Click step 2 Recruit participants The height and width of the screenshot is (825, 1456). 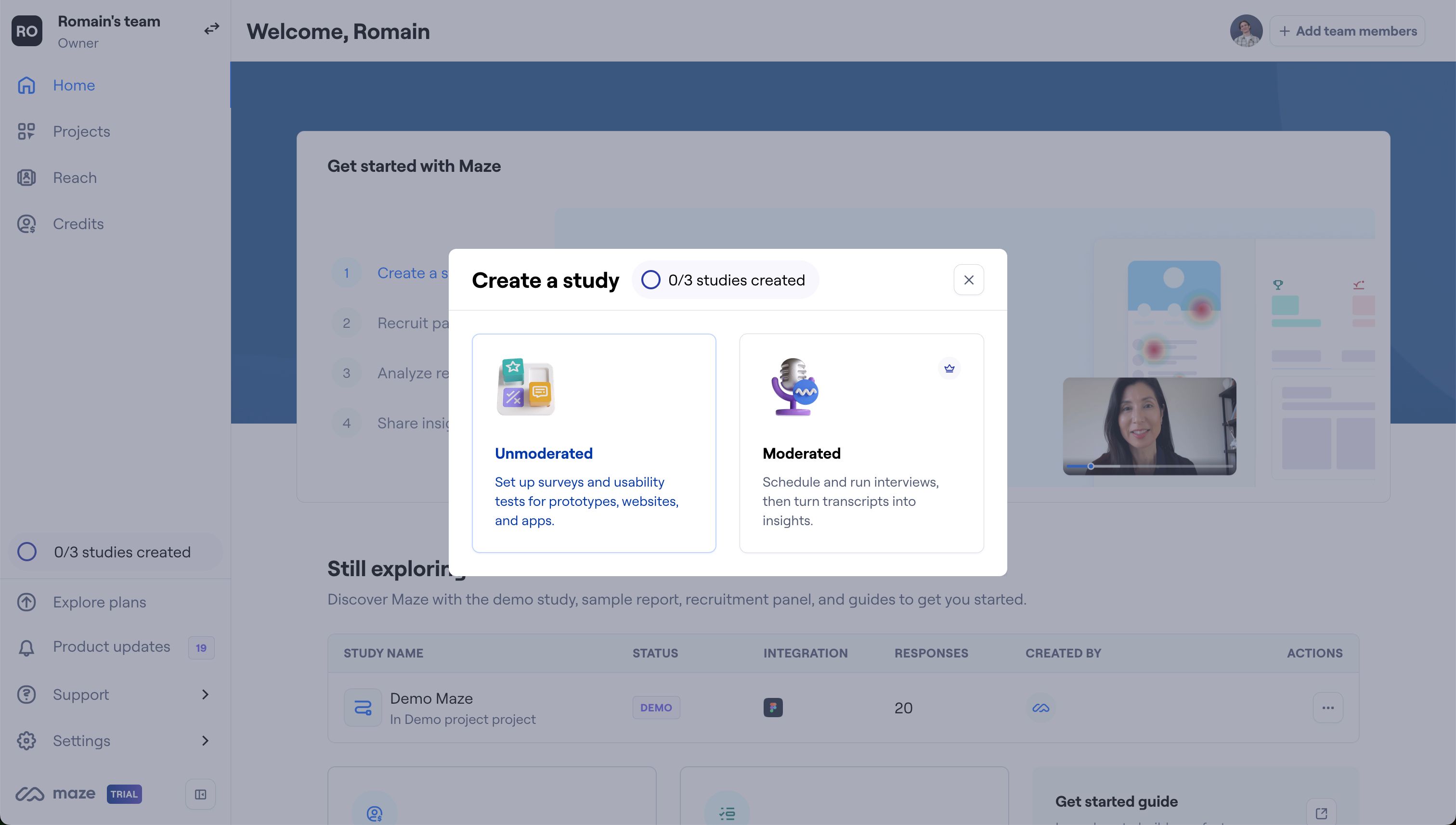pyautogui.click(x=390, y=323)
